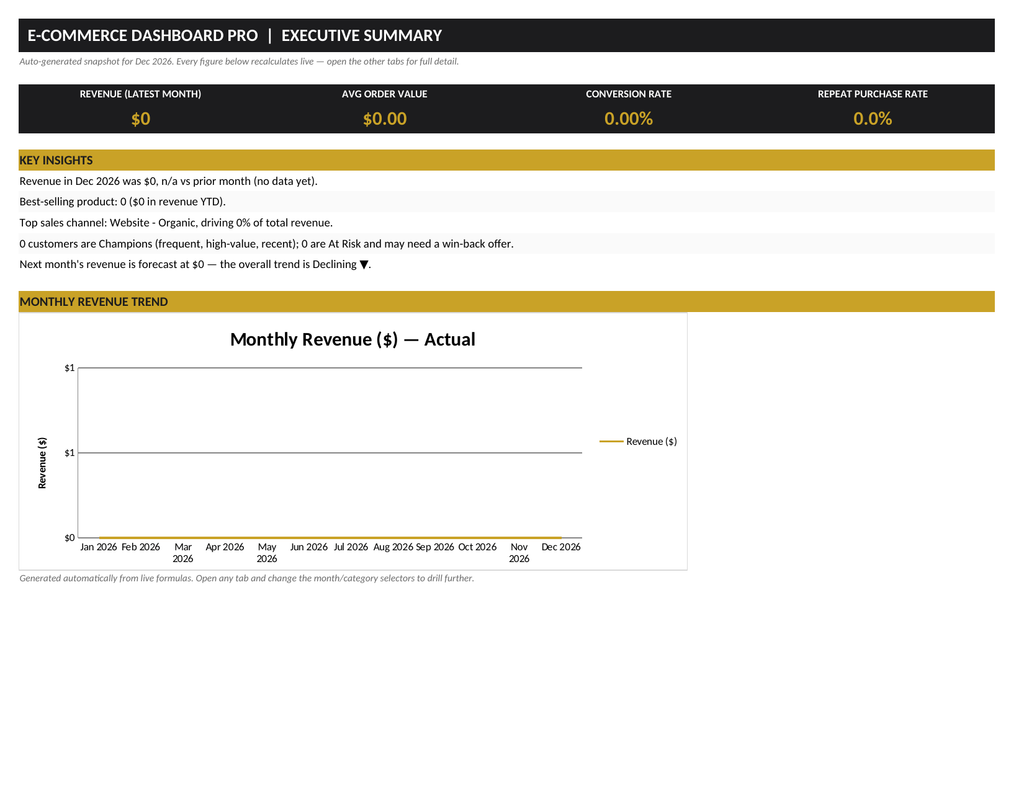Select the $0.00 average order value
Screen dimensions: 1024x791
pyautogui.click(x=385, y=119)
